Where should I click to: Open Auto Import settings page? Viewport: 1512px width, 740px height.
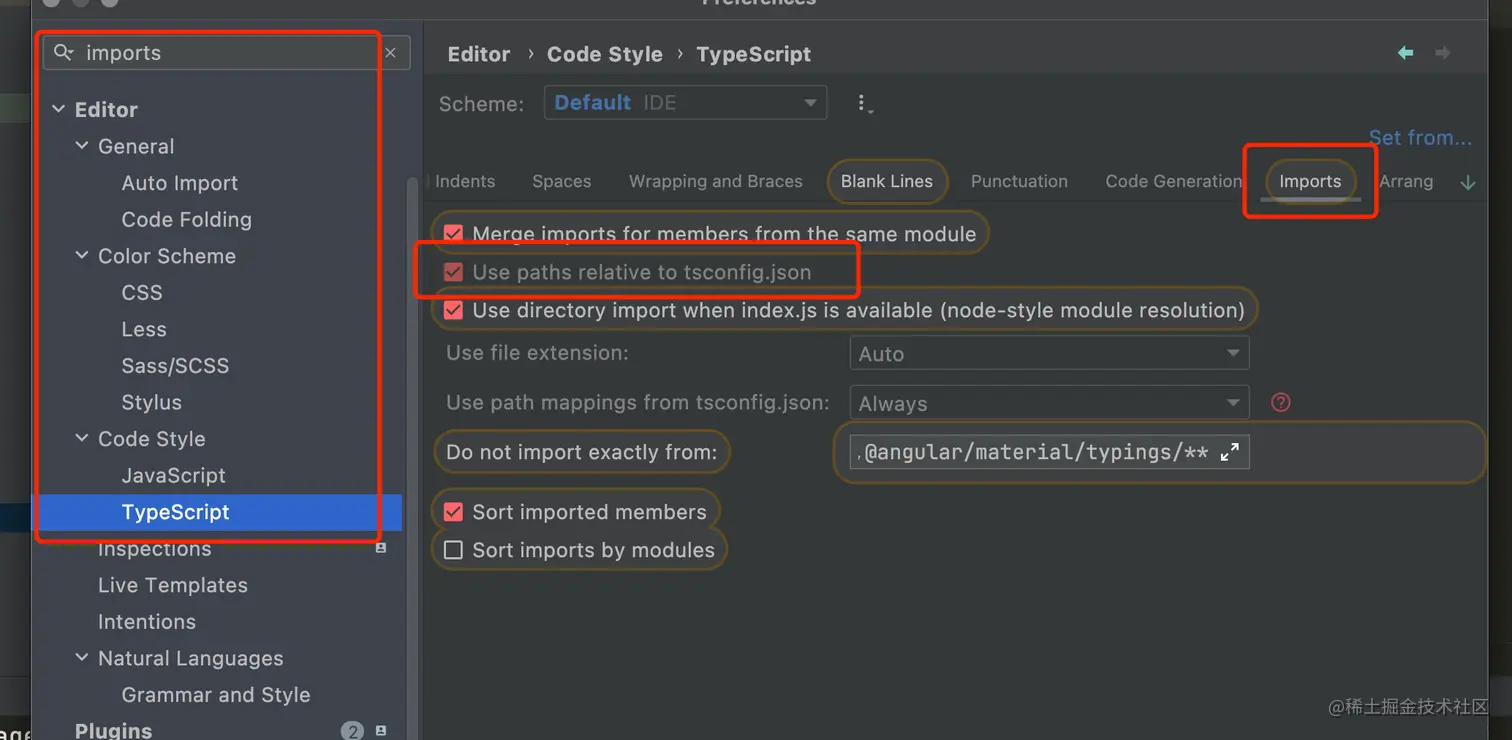(180, 183)
